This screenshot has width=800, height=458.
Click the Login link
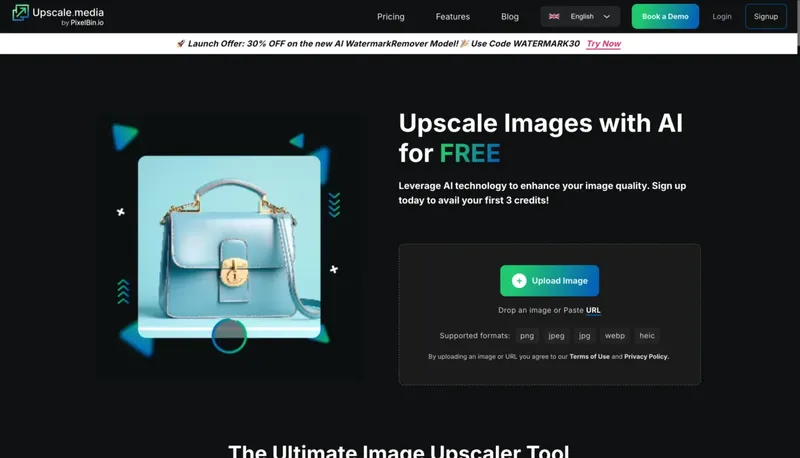click(x=721, y=17)
